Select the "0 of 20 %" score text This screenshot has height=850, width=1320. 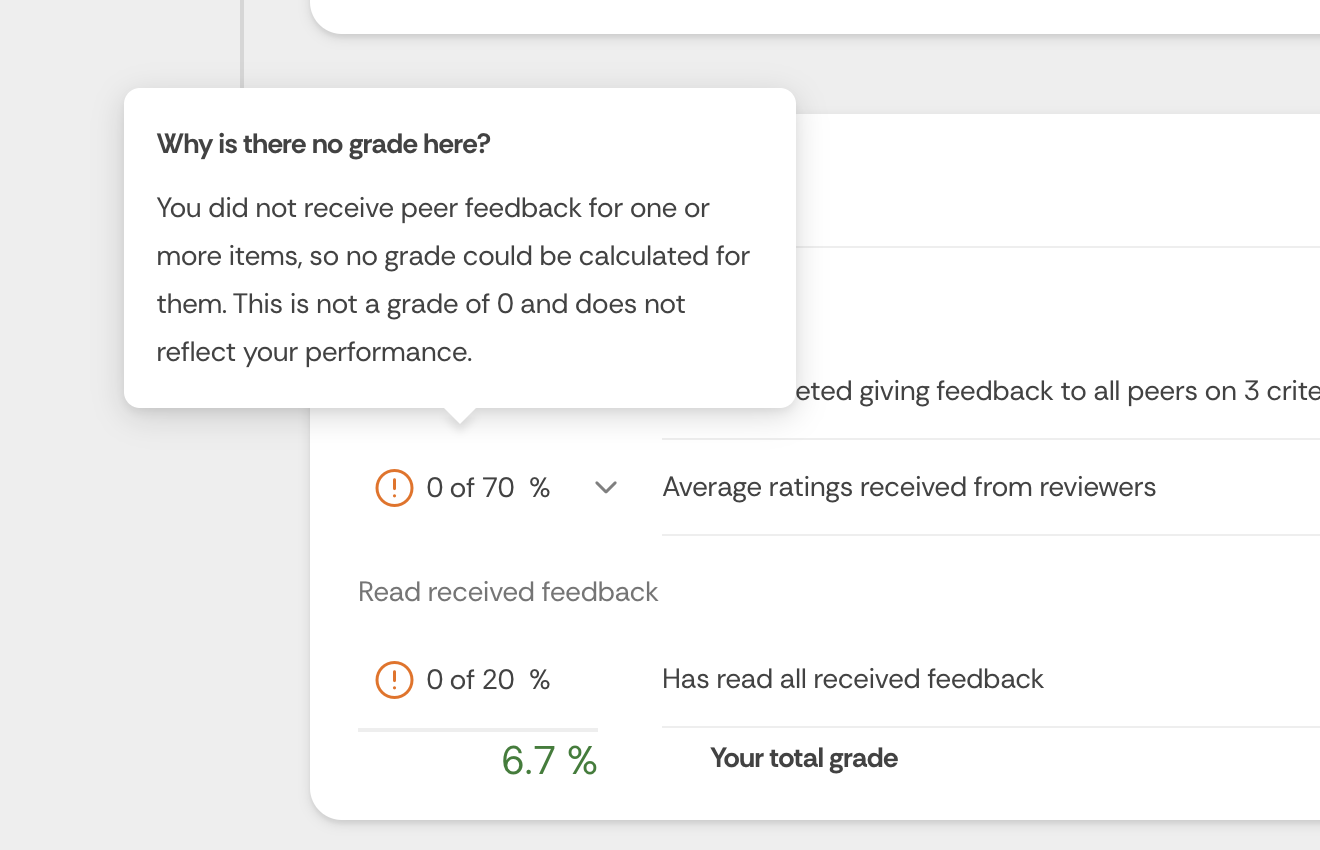pos(488,680)
